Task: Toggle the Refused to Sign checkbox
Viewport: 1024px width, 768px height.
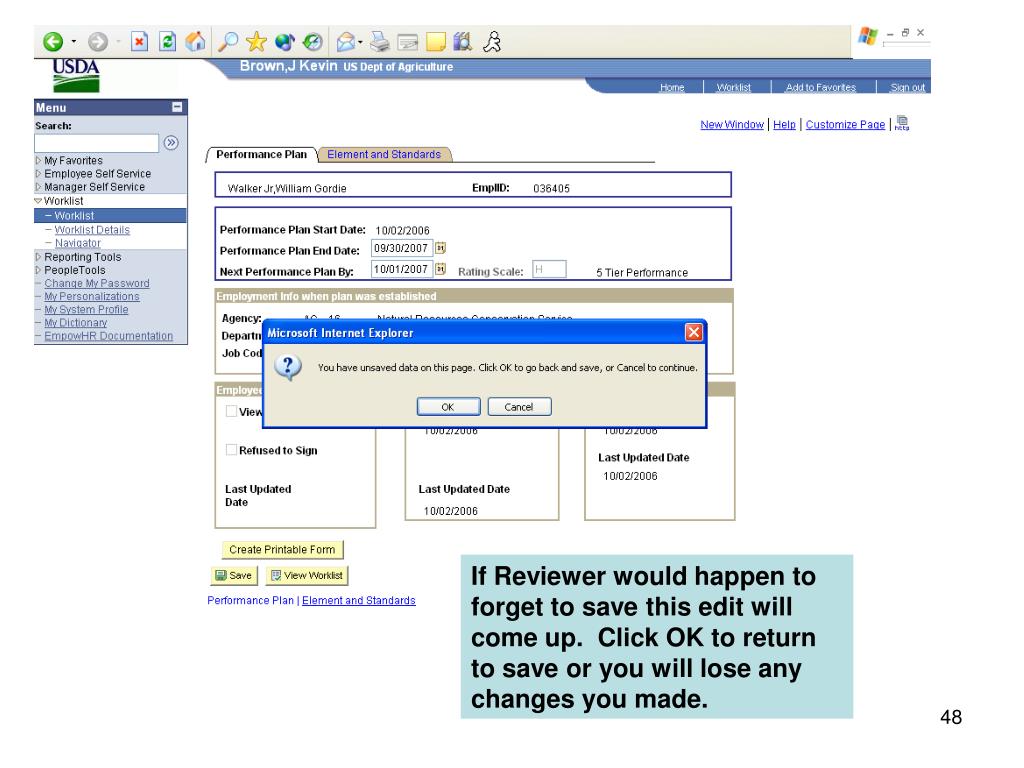Action: pyautogui.click(x=231, y=449)
